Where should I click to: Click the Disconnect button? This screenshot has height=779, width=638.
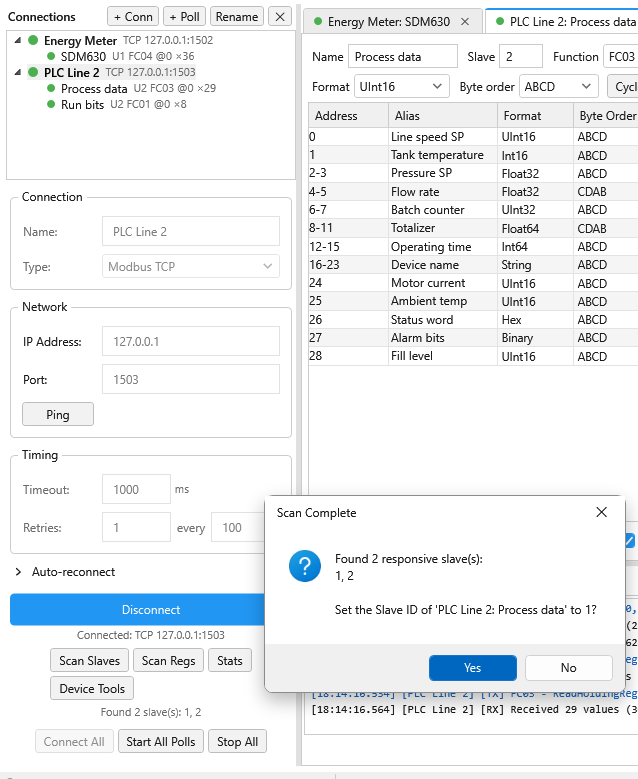point(137,610)
